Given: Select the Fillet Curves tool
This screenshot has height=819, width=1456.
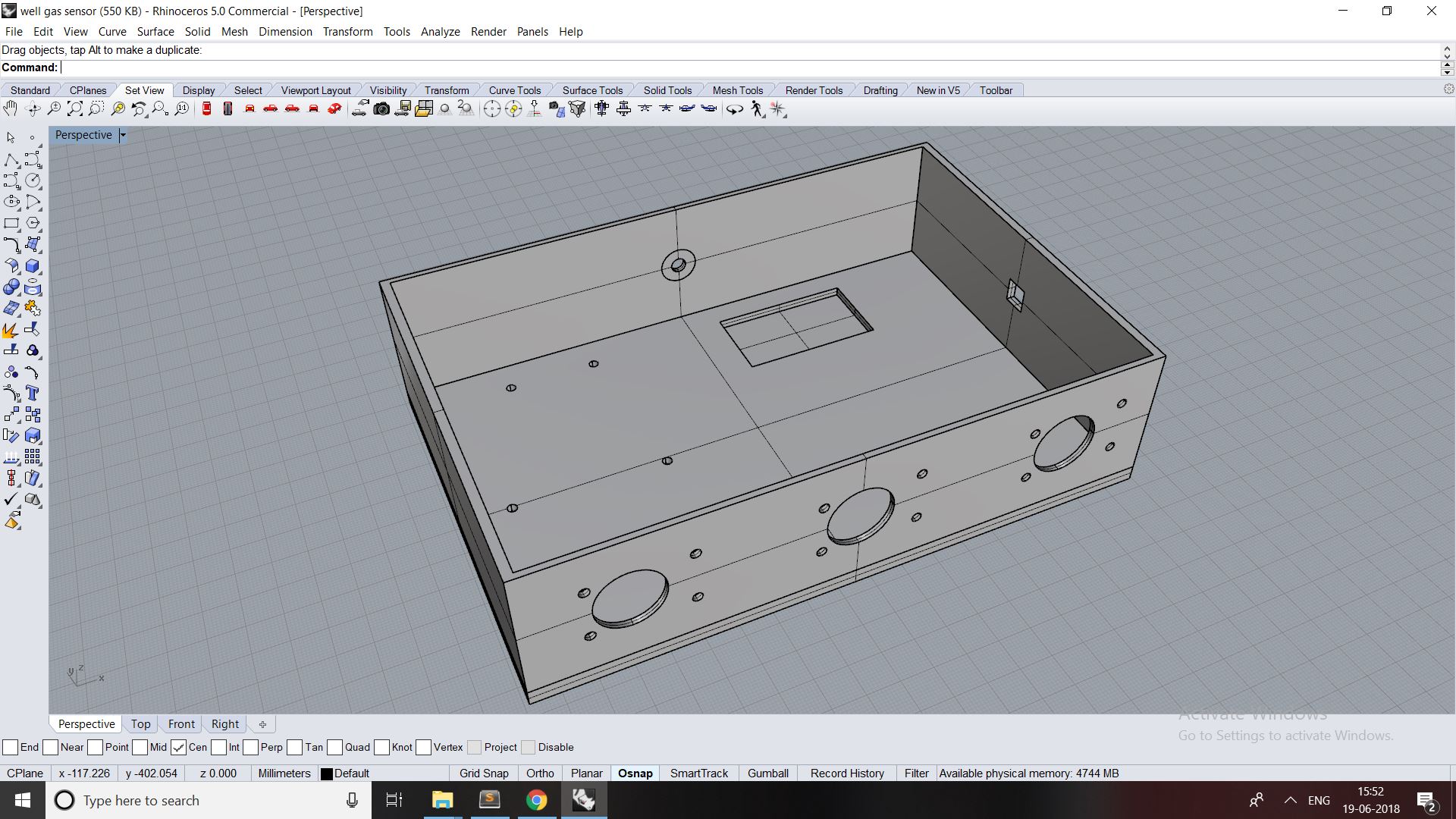Looking at the screenshot, I should click(x=11, y=244).
